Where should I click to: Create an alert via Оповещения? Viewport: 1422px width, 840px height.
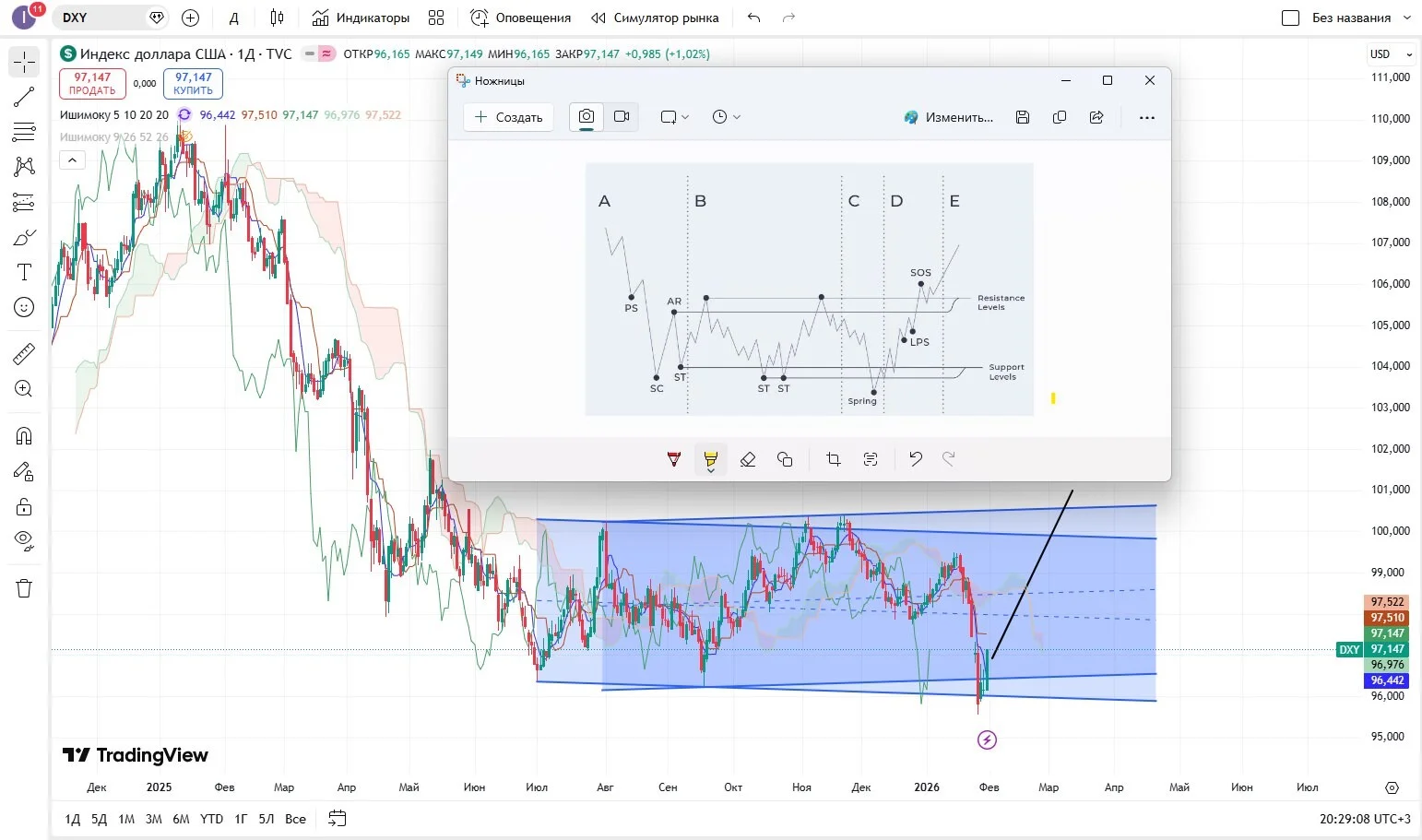click(x=521, y=18)
